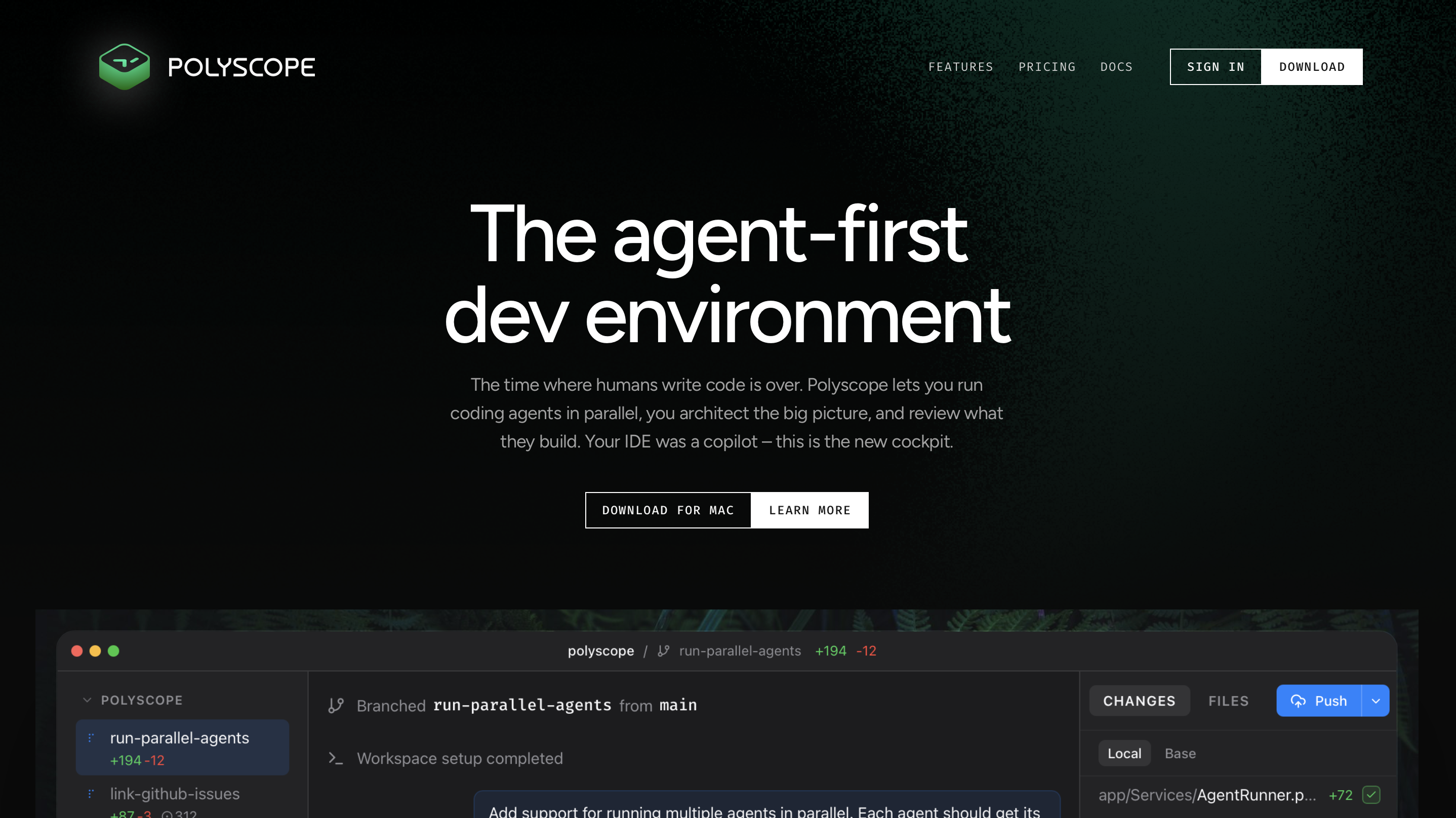Click the dotted status icon beside link-github-issues
Screen dimensions: 1456x818
pos(91,794)
